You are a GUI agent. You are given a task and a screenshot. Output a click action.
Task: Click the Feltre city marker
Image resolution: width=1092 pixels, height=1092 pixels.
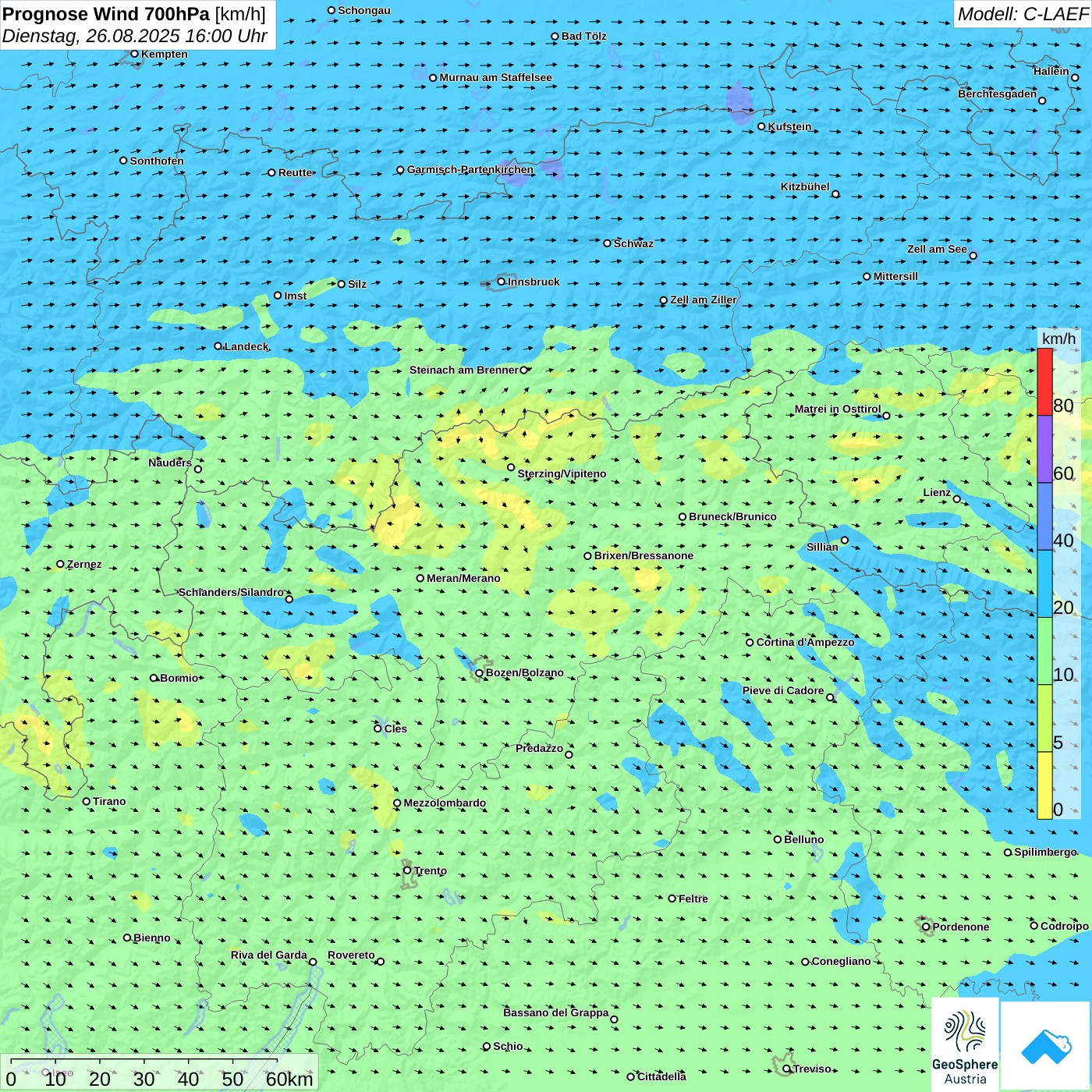pos(672,899)
